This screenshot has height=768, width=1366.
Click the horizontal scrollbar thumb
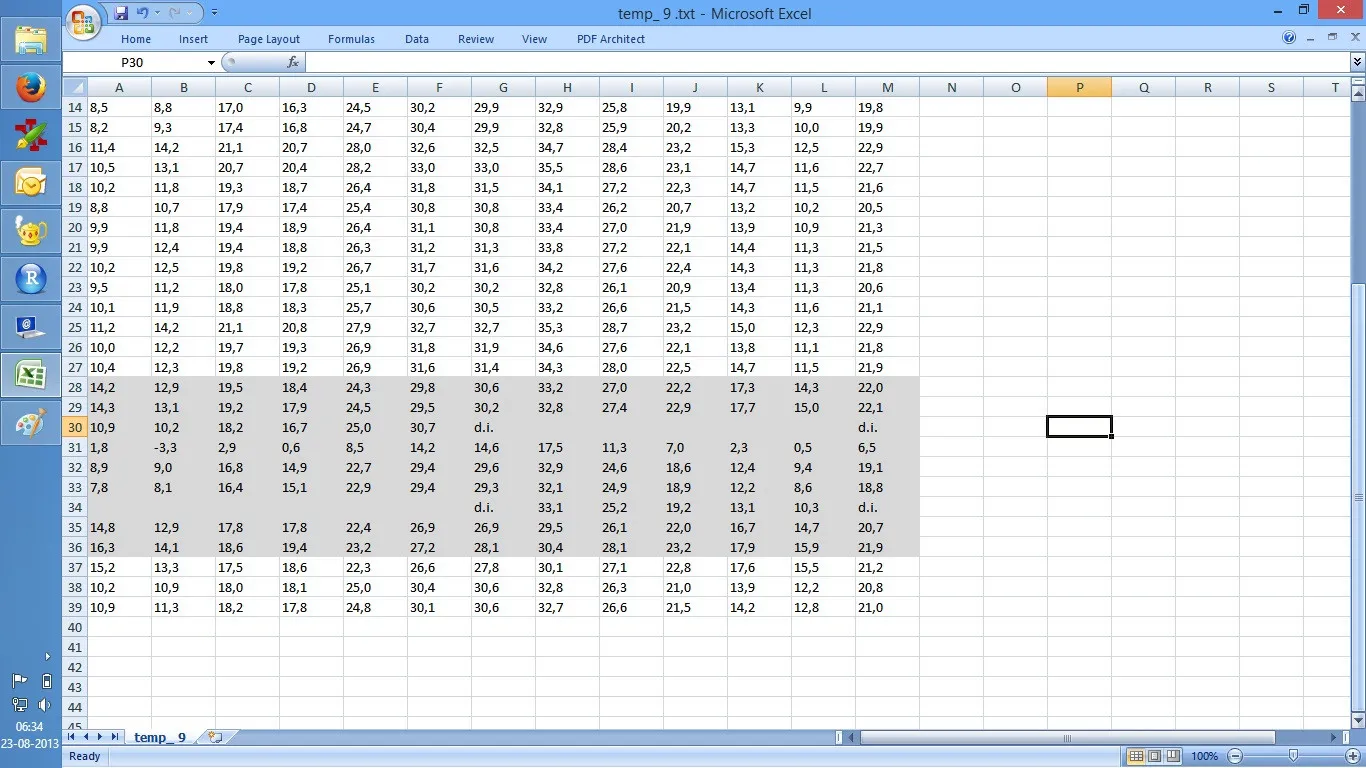[x=1067, y=738]
